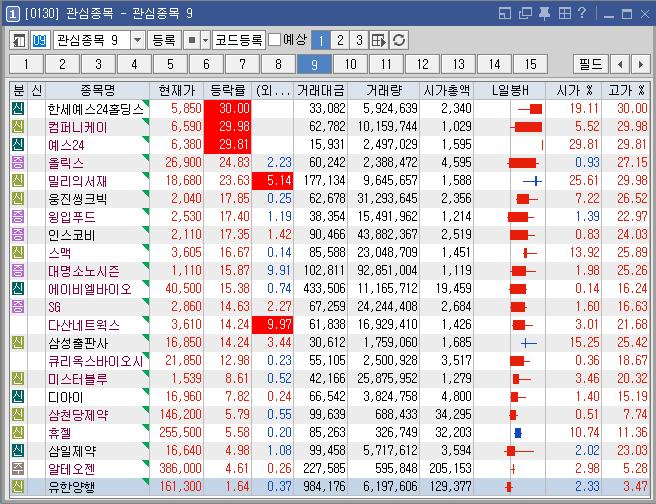
Task: Select the 큐리옥스바이오시 stock name
Action: click(x=96, y=361)
